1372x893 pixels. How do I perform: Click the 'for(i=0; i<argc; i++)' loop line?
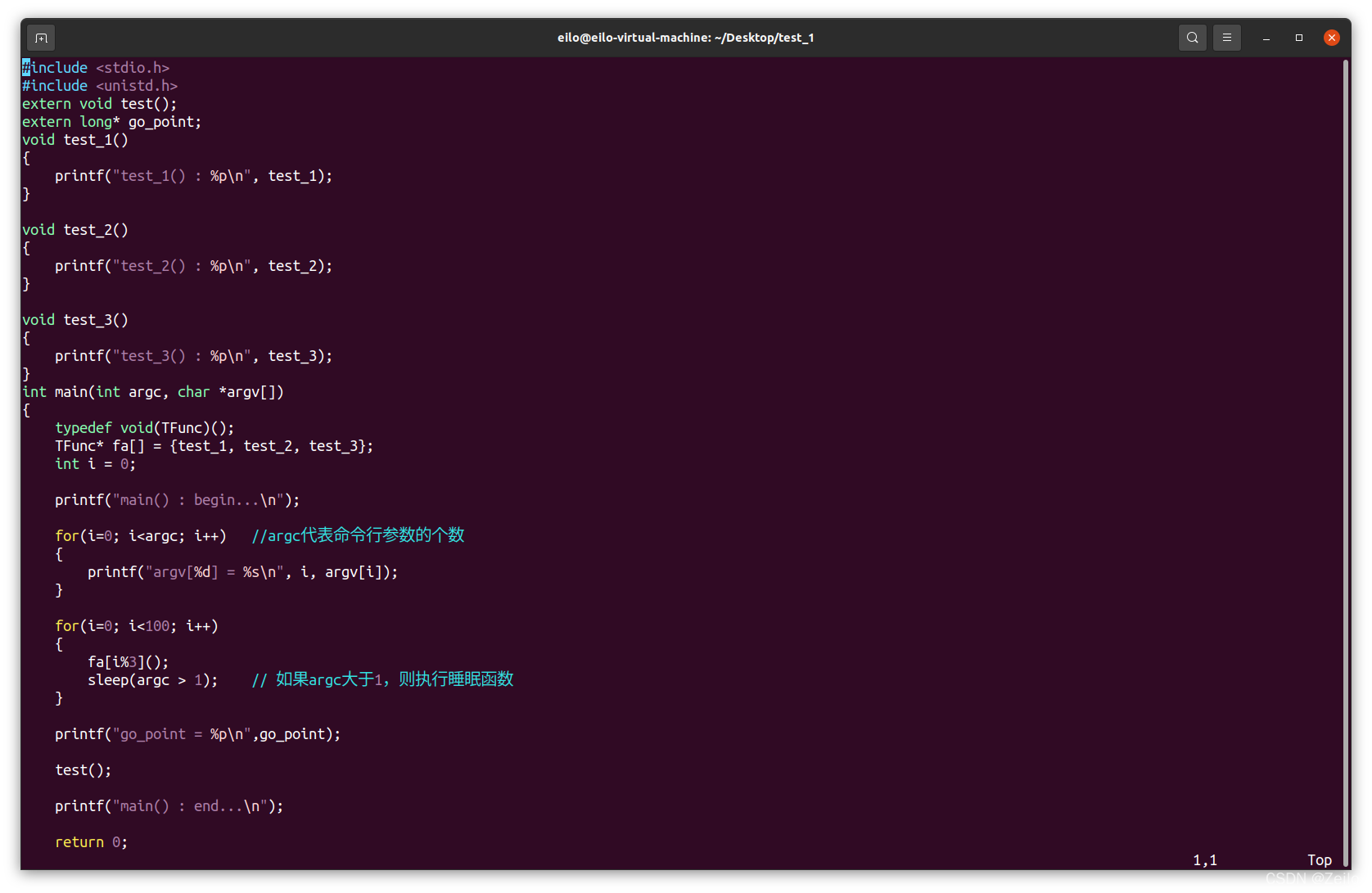tap(141, 536)
